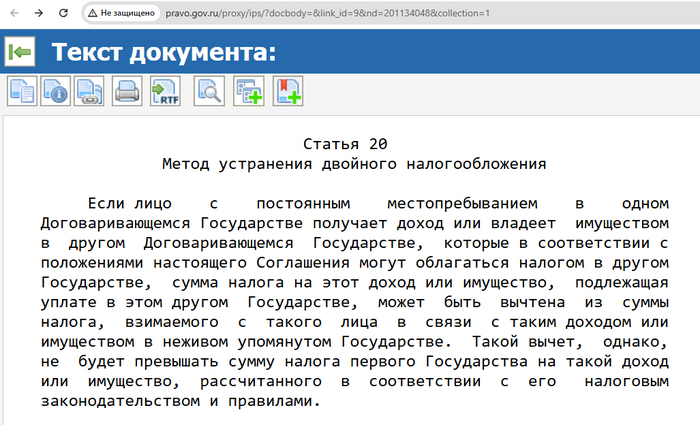700x425 pixels.
Task: Export the document to RTF
Action: [x=164, y=91]
